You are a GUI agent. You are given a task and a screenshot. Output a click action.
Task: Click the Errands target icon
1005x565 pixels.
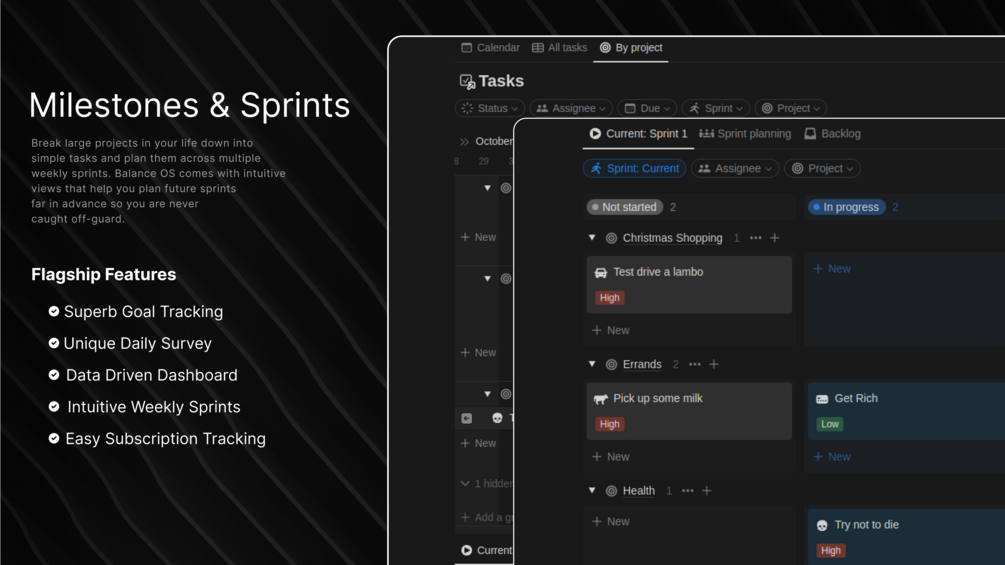(x=611, y=364)
